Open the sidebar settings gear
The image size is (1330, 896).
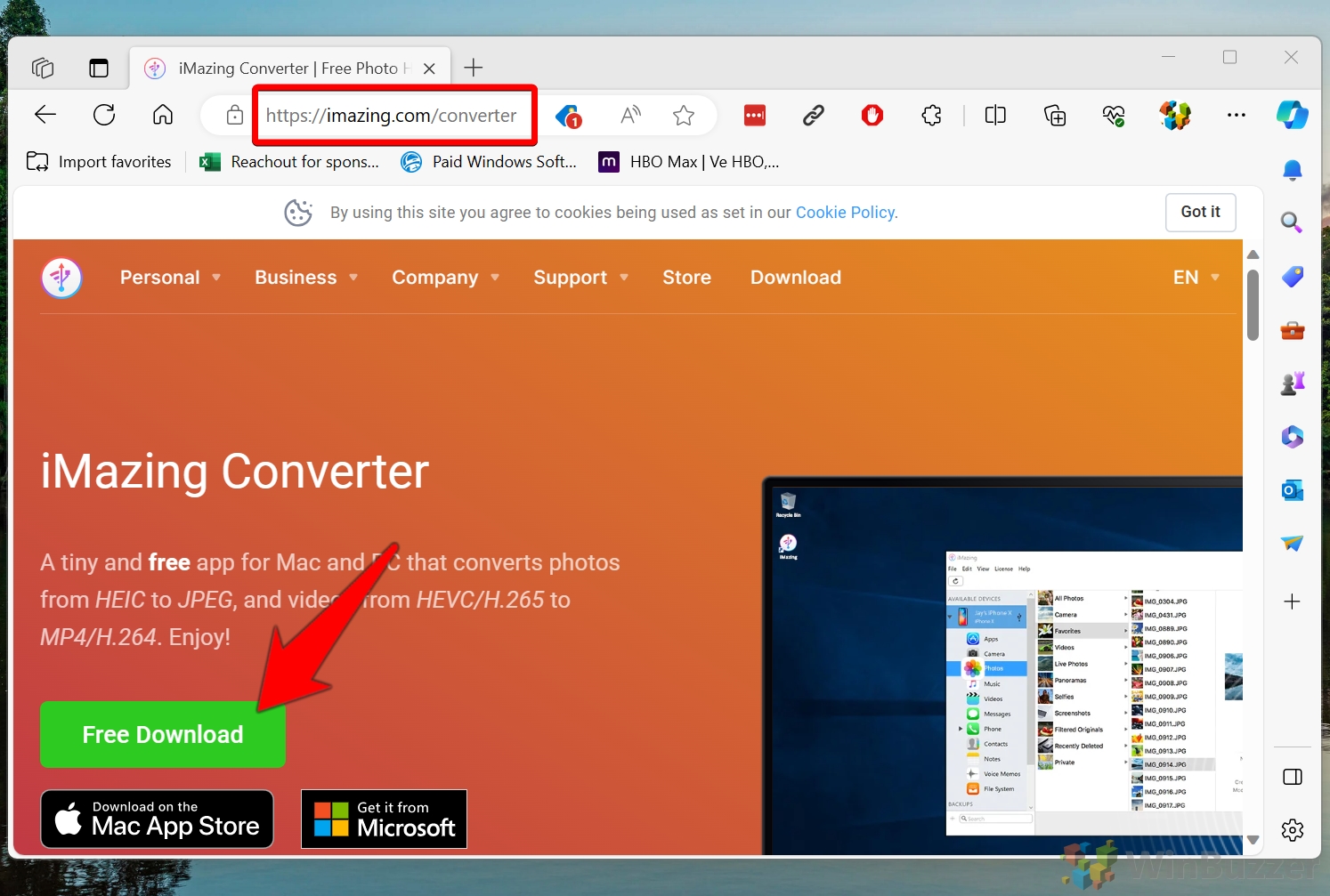[x=1293, y=830]
